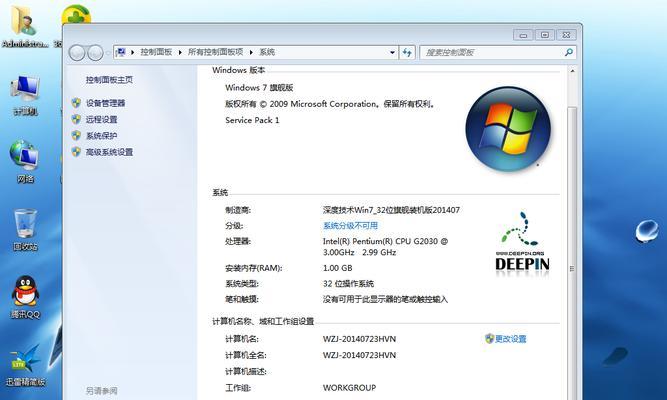667x400 pixels.
Task: Click the workgroup value WORKGROUP
Action: point(349,388)
